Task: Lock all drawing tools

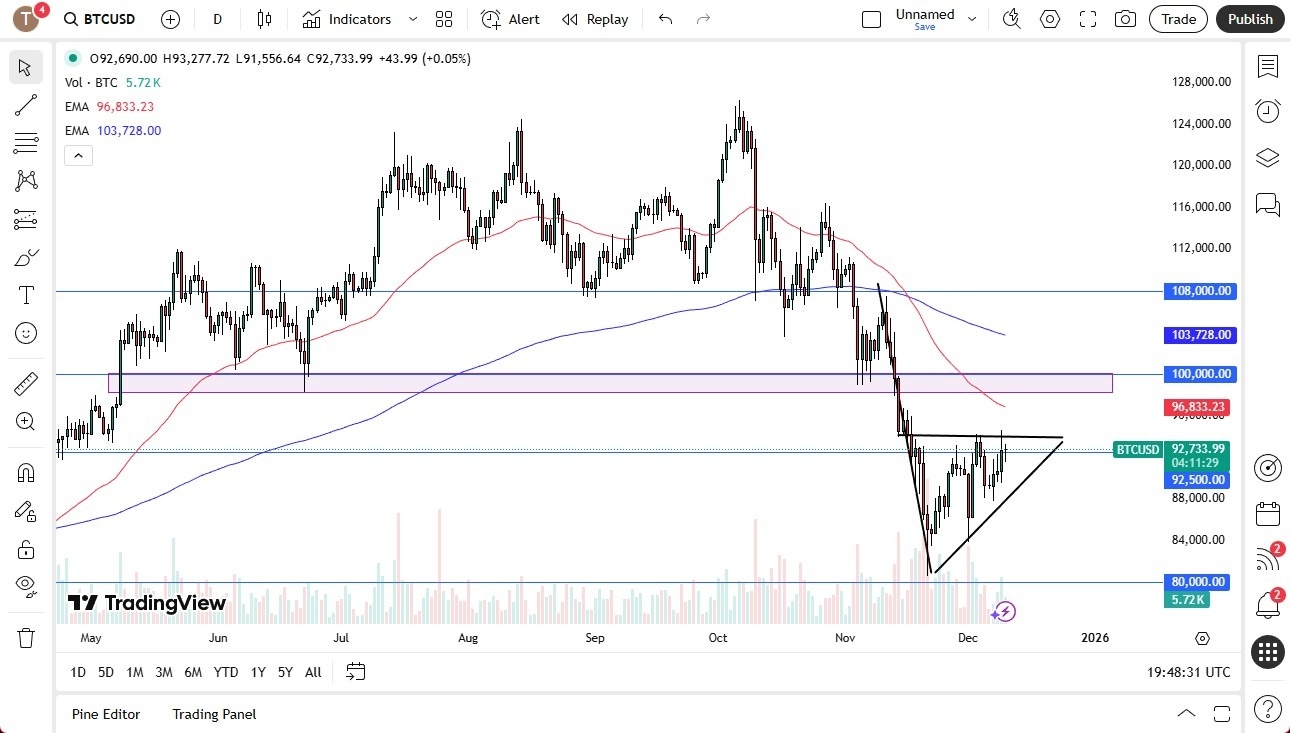Action: tap(26, 548)
